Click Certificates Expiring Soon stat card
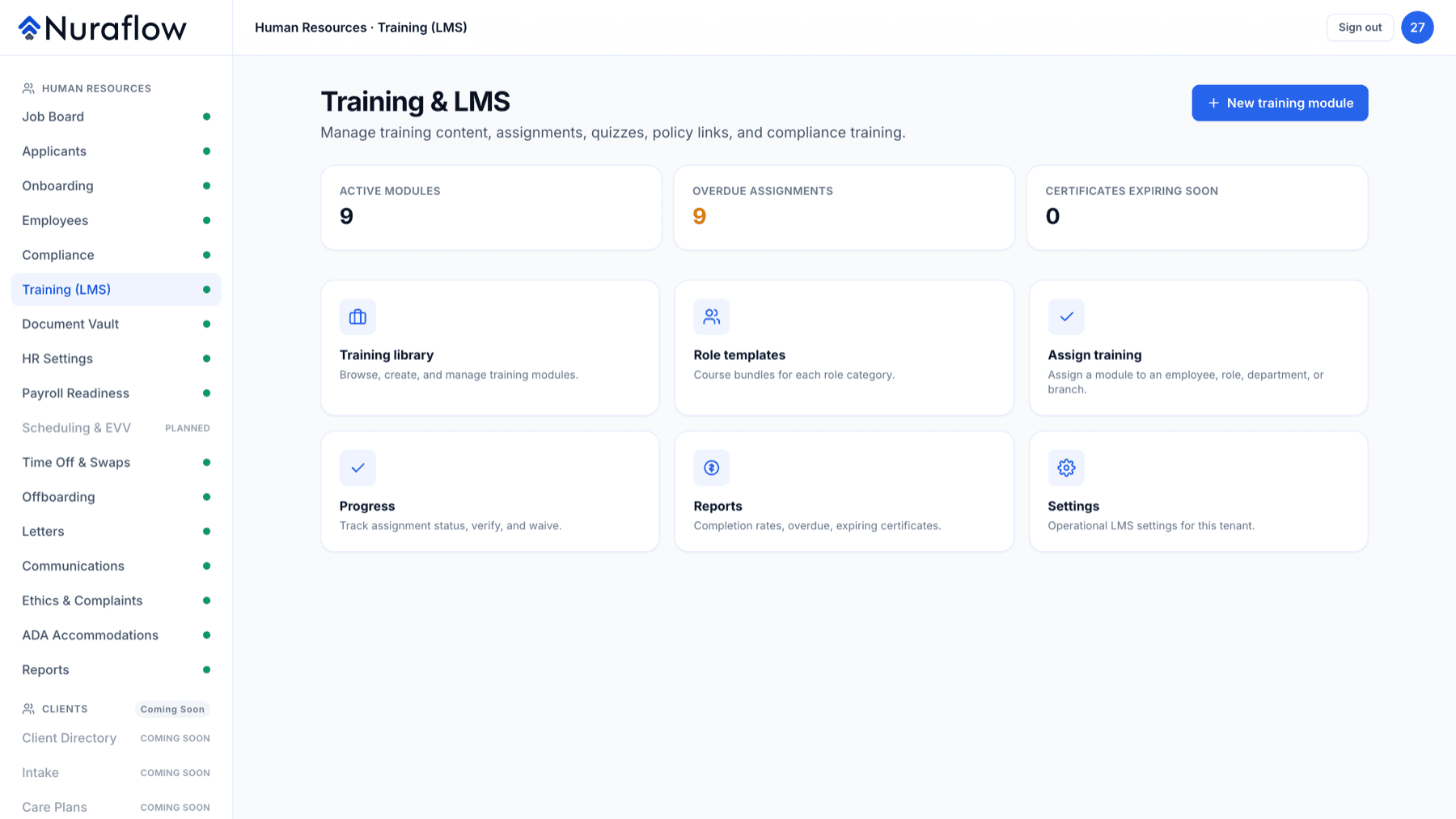The image size is (1456, 819). point(1197,208)
